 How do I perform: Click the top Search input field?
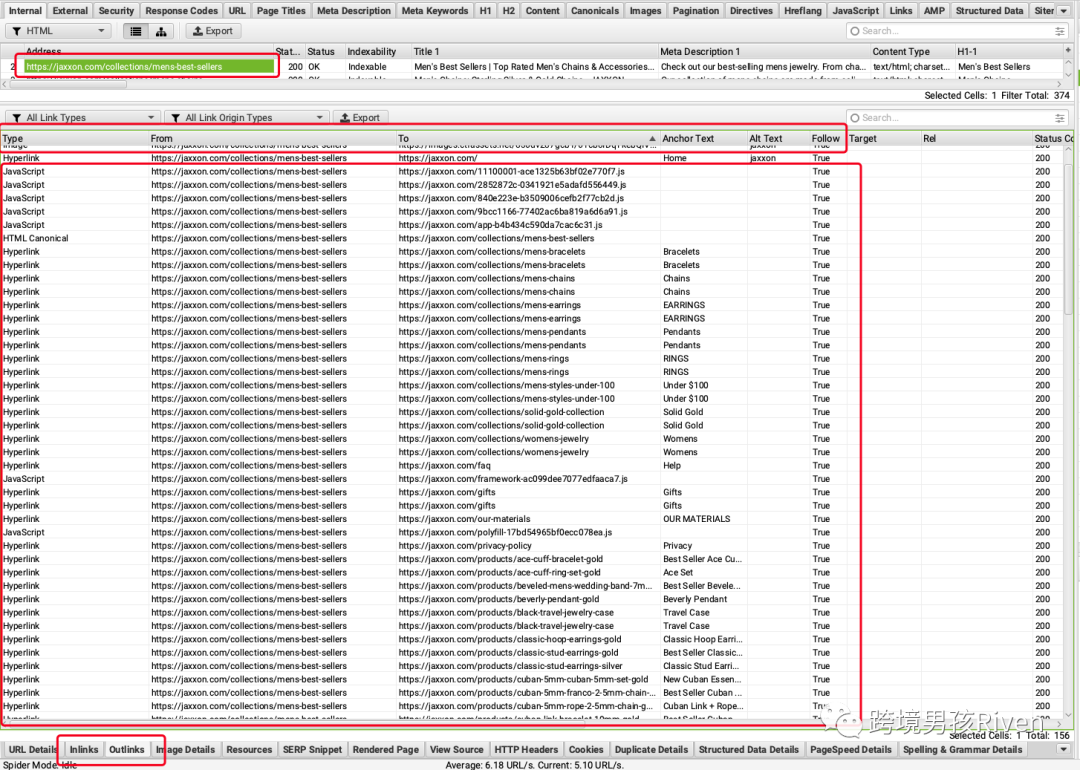(950, 31)
